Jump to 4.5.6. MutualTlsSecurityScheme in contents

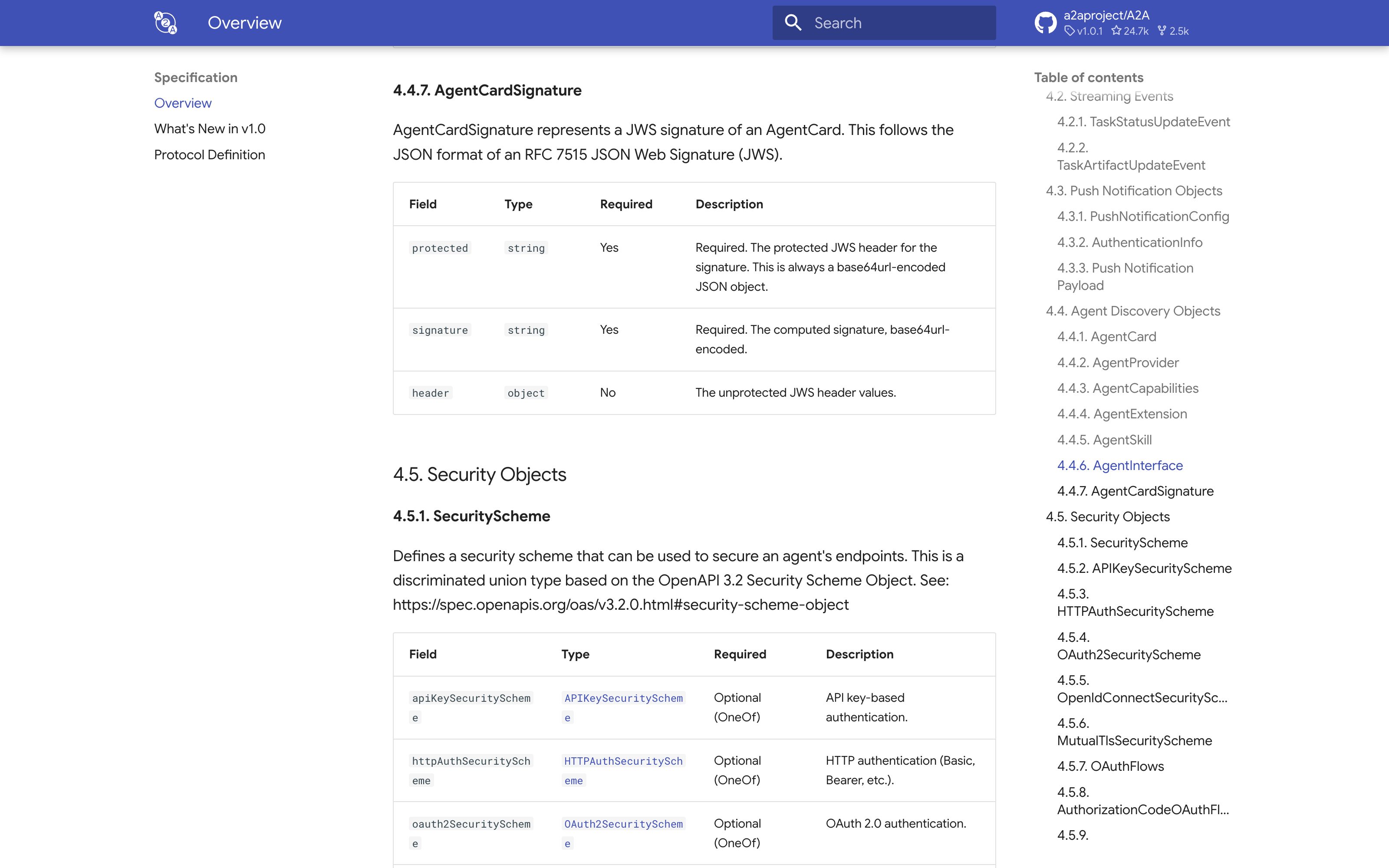pyautogui.click(x=1134, y=732)
